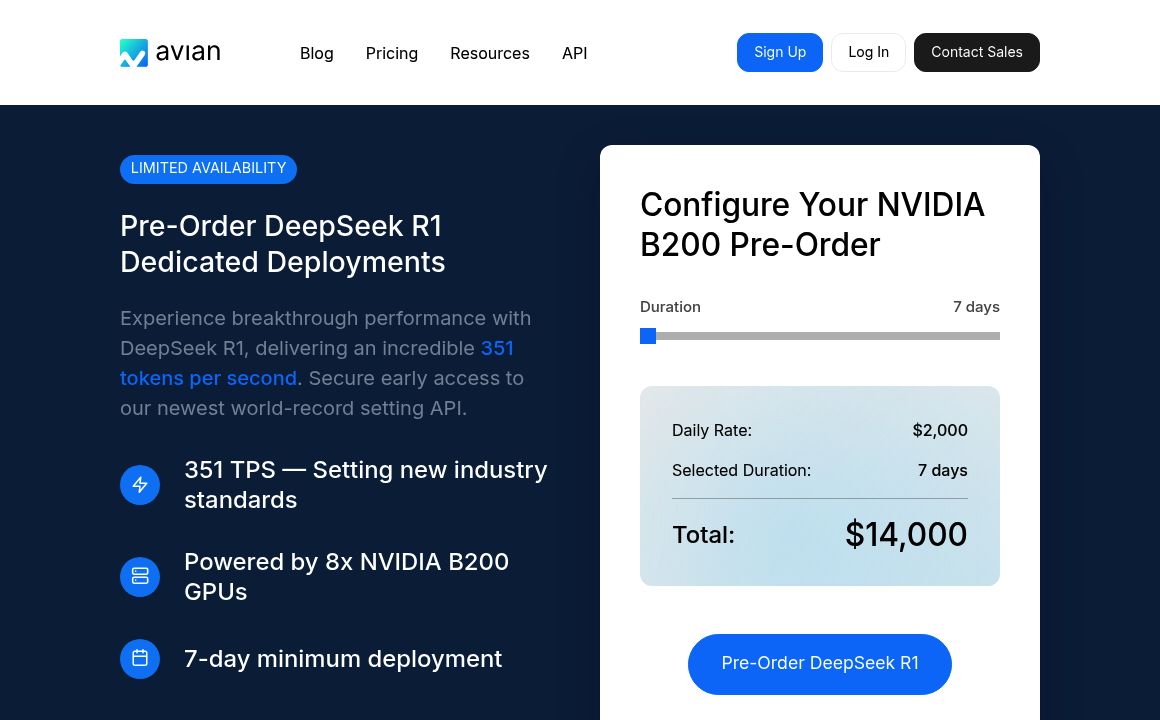Viewport: 1160px width, 720px height.
Task: Select the Configure Your NVIDIA B200 heading
Action: [x=812, y=224]
